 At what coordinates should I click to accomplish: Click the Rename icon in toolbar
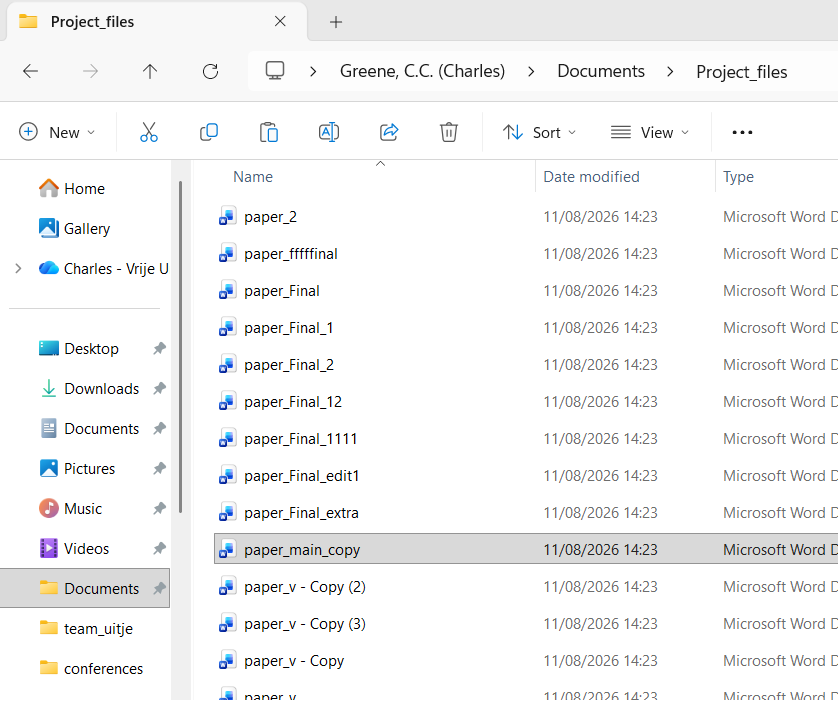329,132
